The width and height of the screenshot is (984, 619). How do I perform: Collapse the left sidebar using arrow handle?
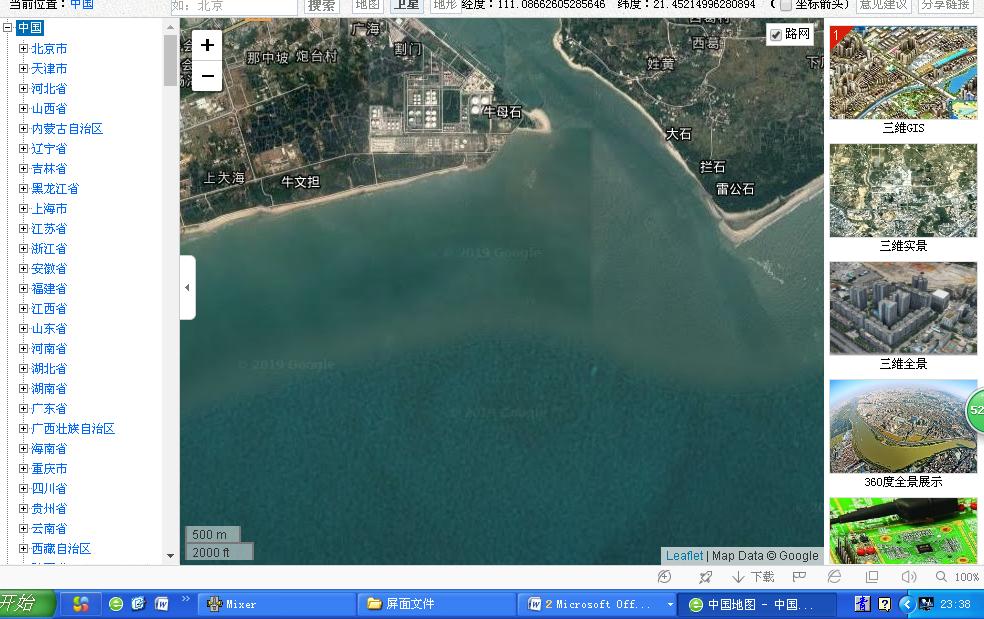pyautogui.click(x=187, y=288)
